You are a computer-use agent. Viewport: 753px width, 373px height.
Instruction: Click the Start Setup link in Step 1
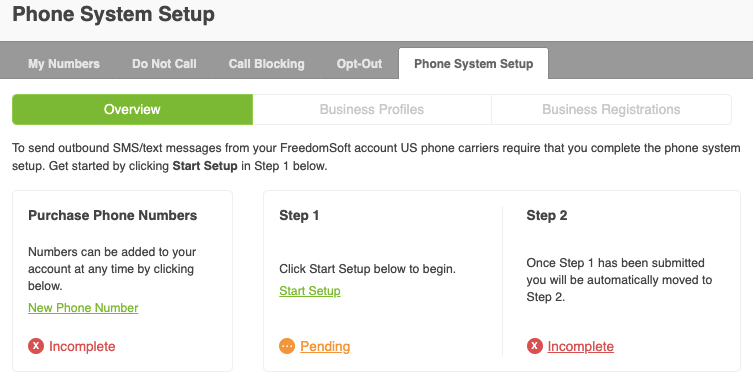310,291
